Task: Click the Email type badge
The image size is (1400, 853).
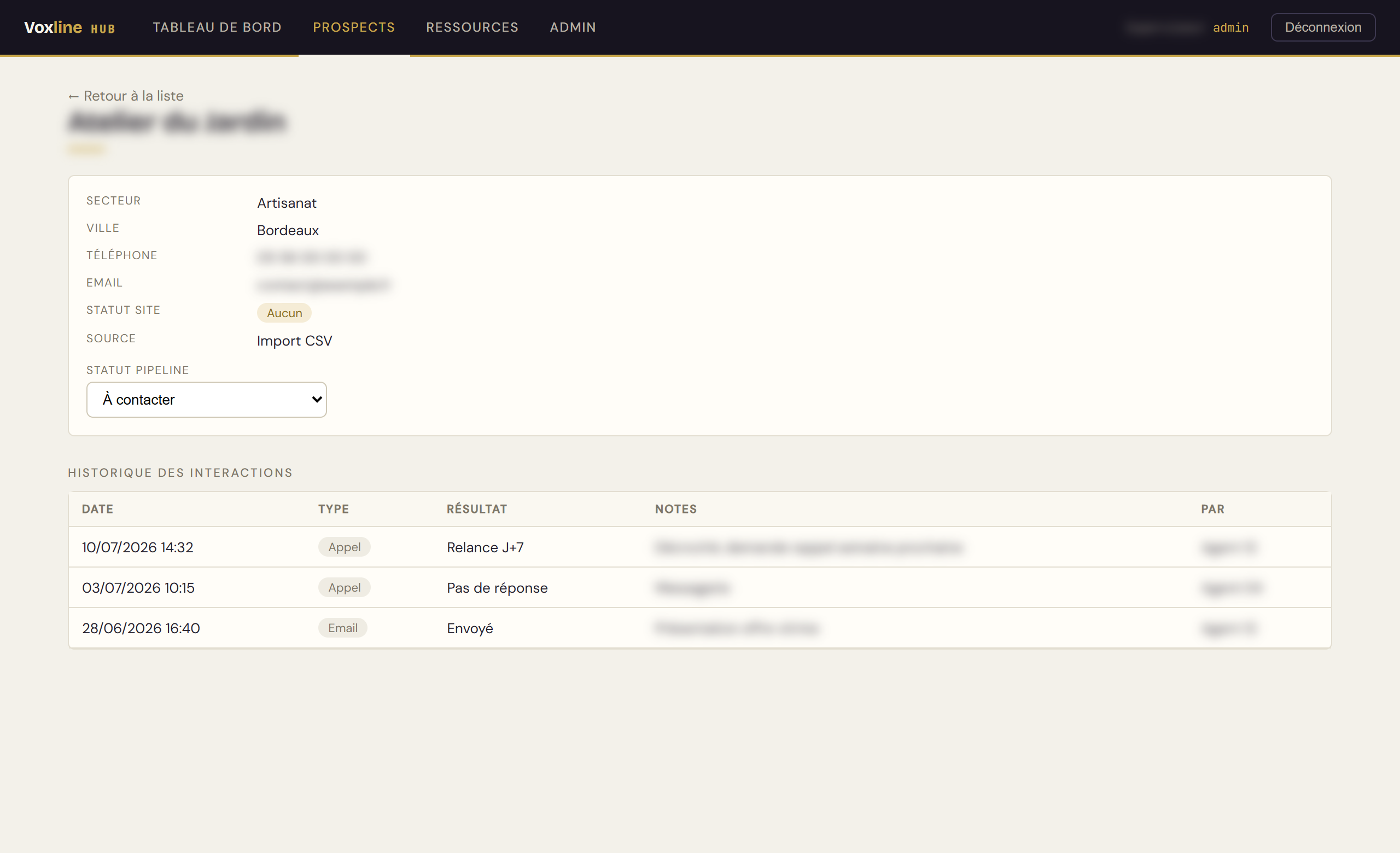Action: point(342,628)
